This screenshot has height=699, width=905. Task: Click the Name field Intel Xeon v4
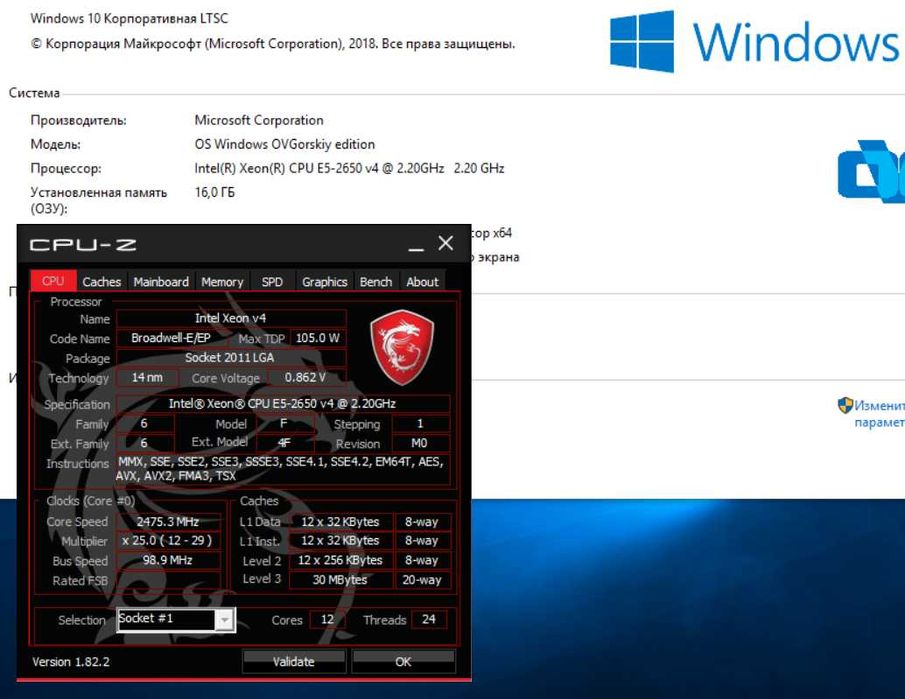(230, 318)
